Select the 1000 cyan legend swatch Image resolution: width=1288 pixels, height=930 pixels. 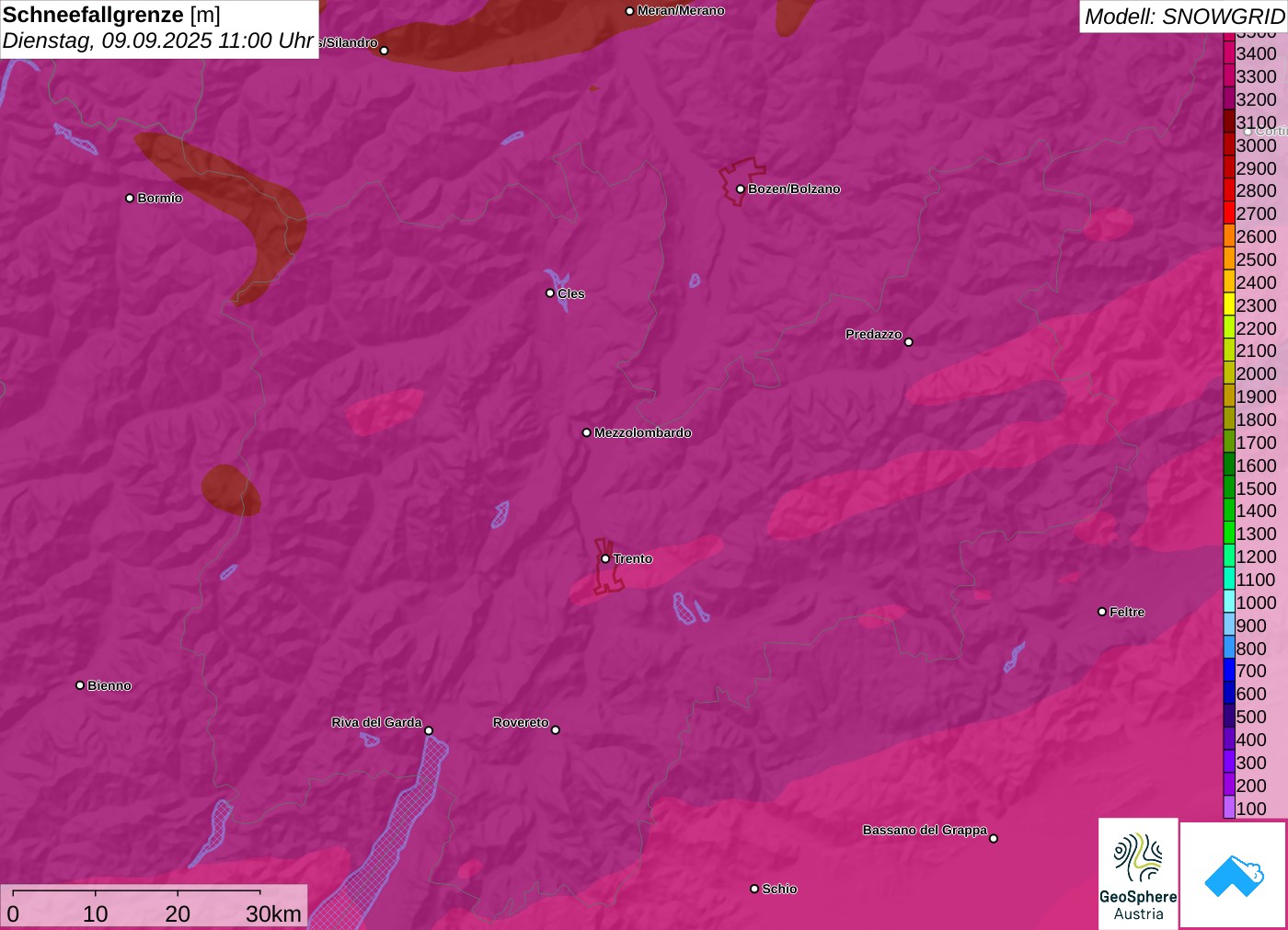(1229, 602)
